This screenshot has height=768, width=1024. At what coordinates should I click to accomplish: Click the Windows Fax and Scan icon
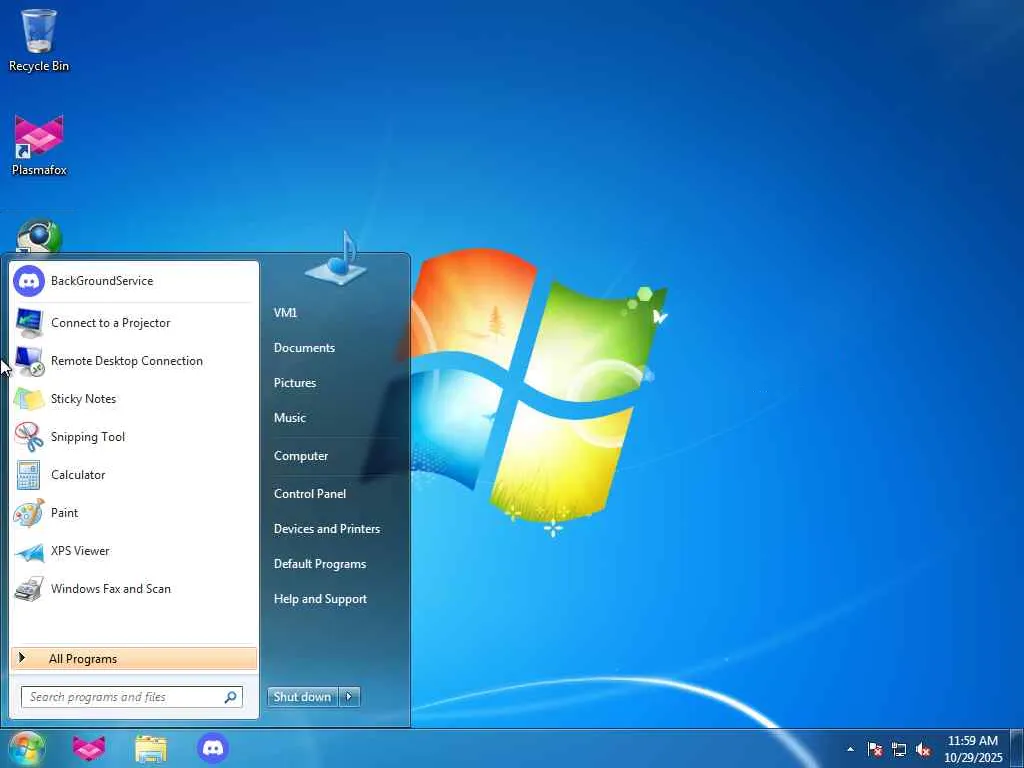(29, 588)
